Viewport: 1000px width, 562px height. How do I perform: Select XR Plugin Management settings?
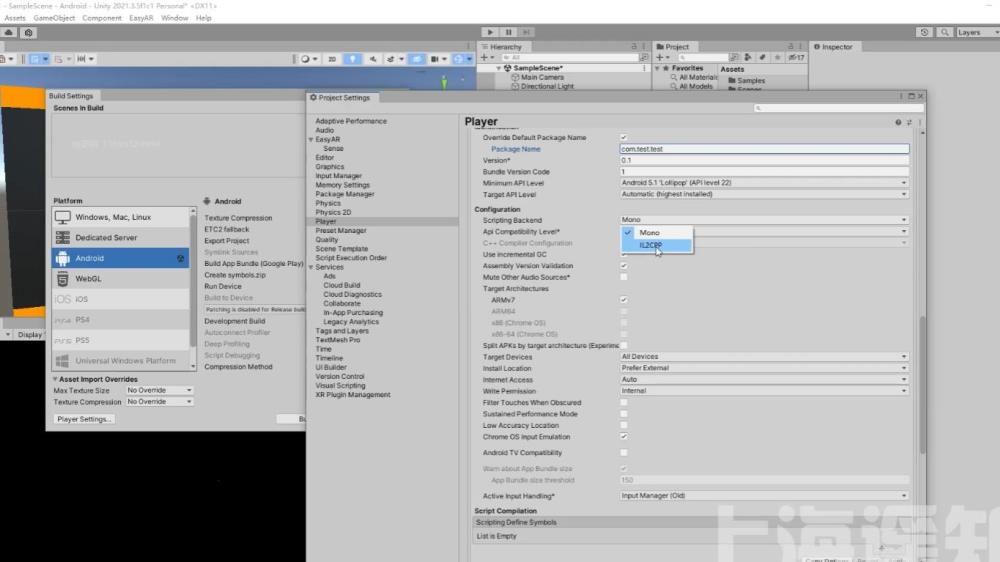click(353, 395)
